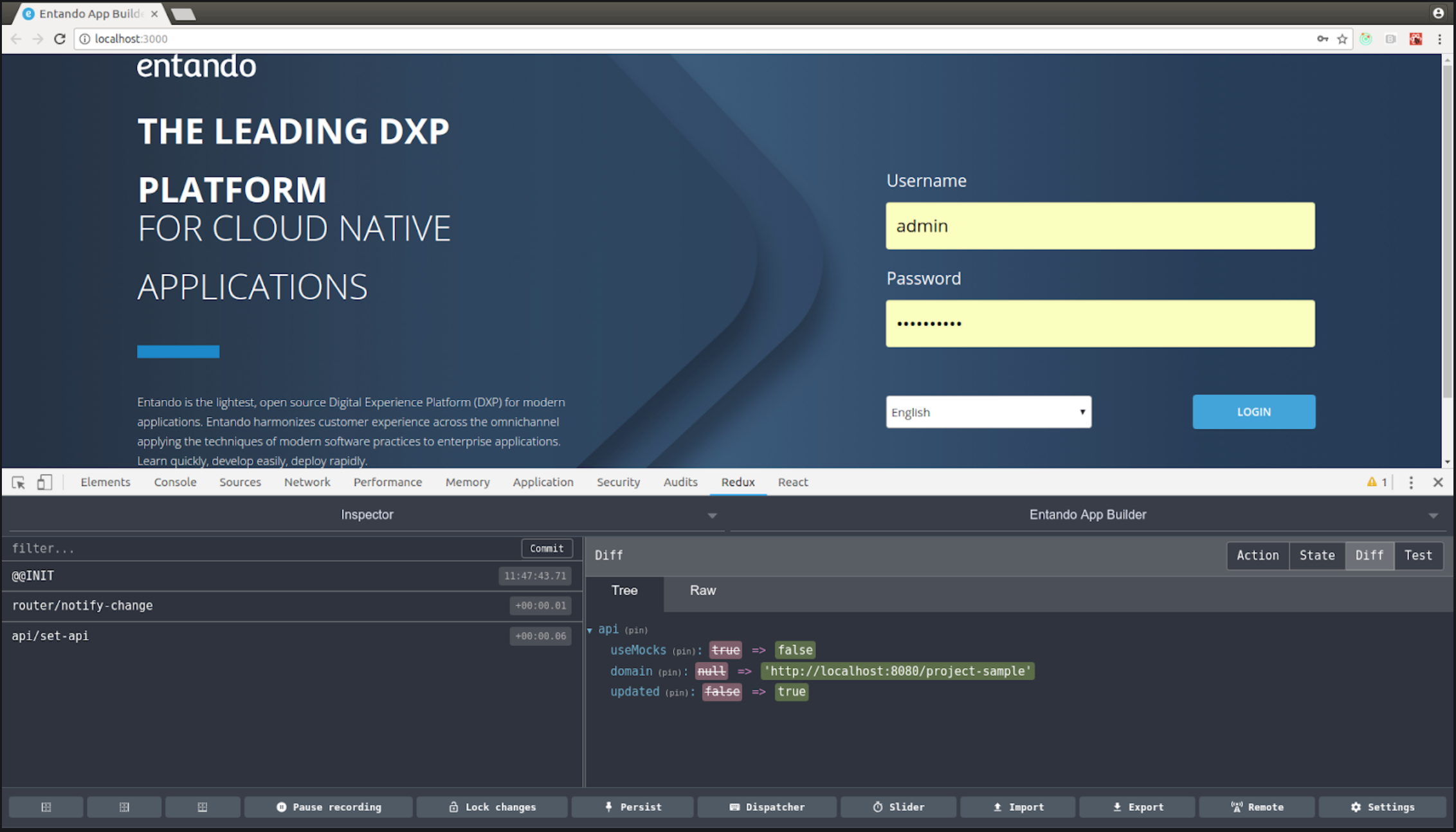Select the router/notify-change action
Image resolution: width=1456 pixels, height=832 pixels.
[x=291, y=606]
